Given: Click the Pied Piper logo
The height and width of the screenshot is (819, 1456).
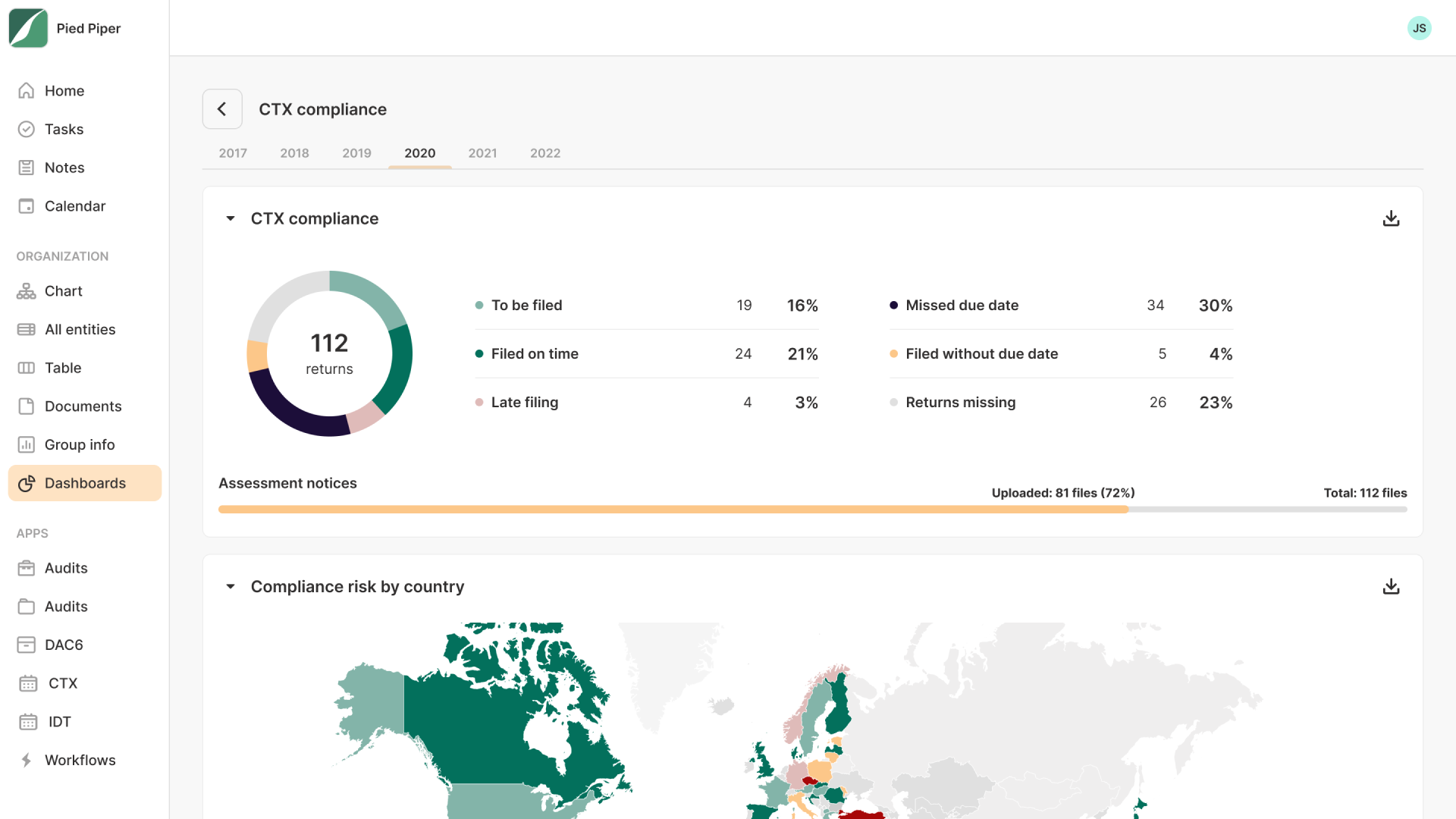Looking at the screenshot, I should pos(28,28).
